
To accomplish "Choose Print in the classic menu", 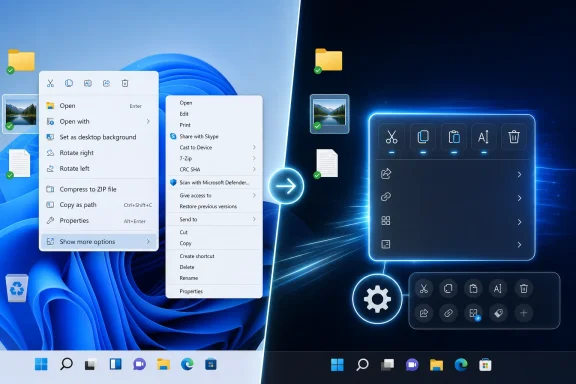I will pyautogui.click(x=214, y=125).
